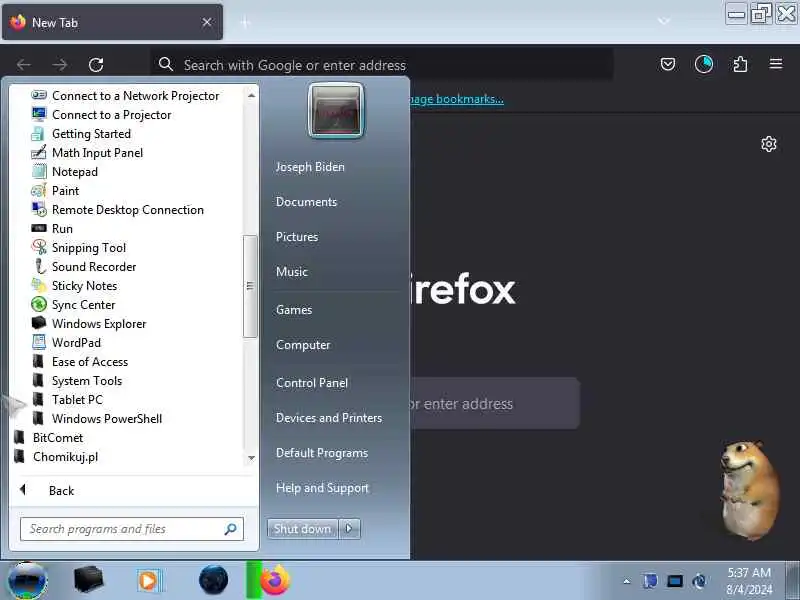The width and height of the screenshot is (800, 600).
Task: Open the shut down options arrow
Action: click(349, 529)
